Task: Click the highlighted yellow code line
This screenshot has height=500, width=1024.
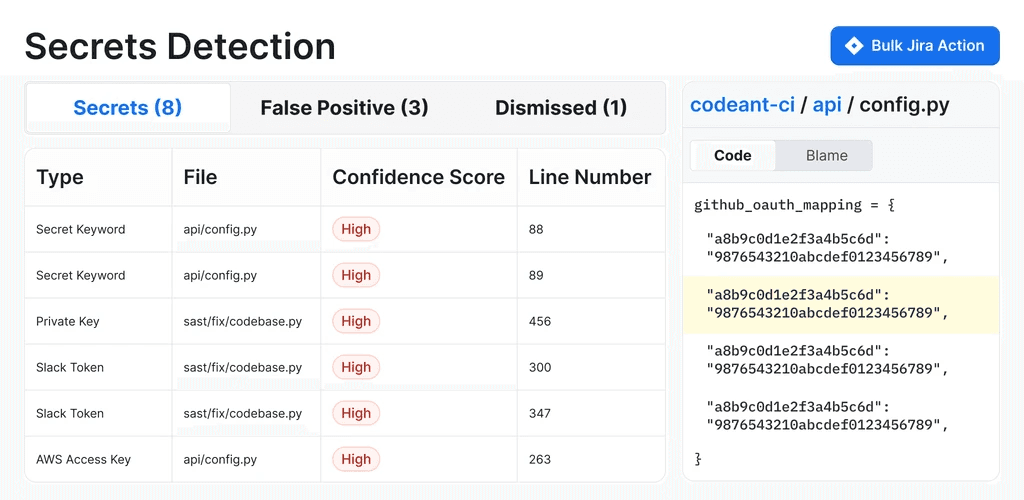Action: pyautogui.click(x=841, y=304)
